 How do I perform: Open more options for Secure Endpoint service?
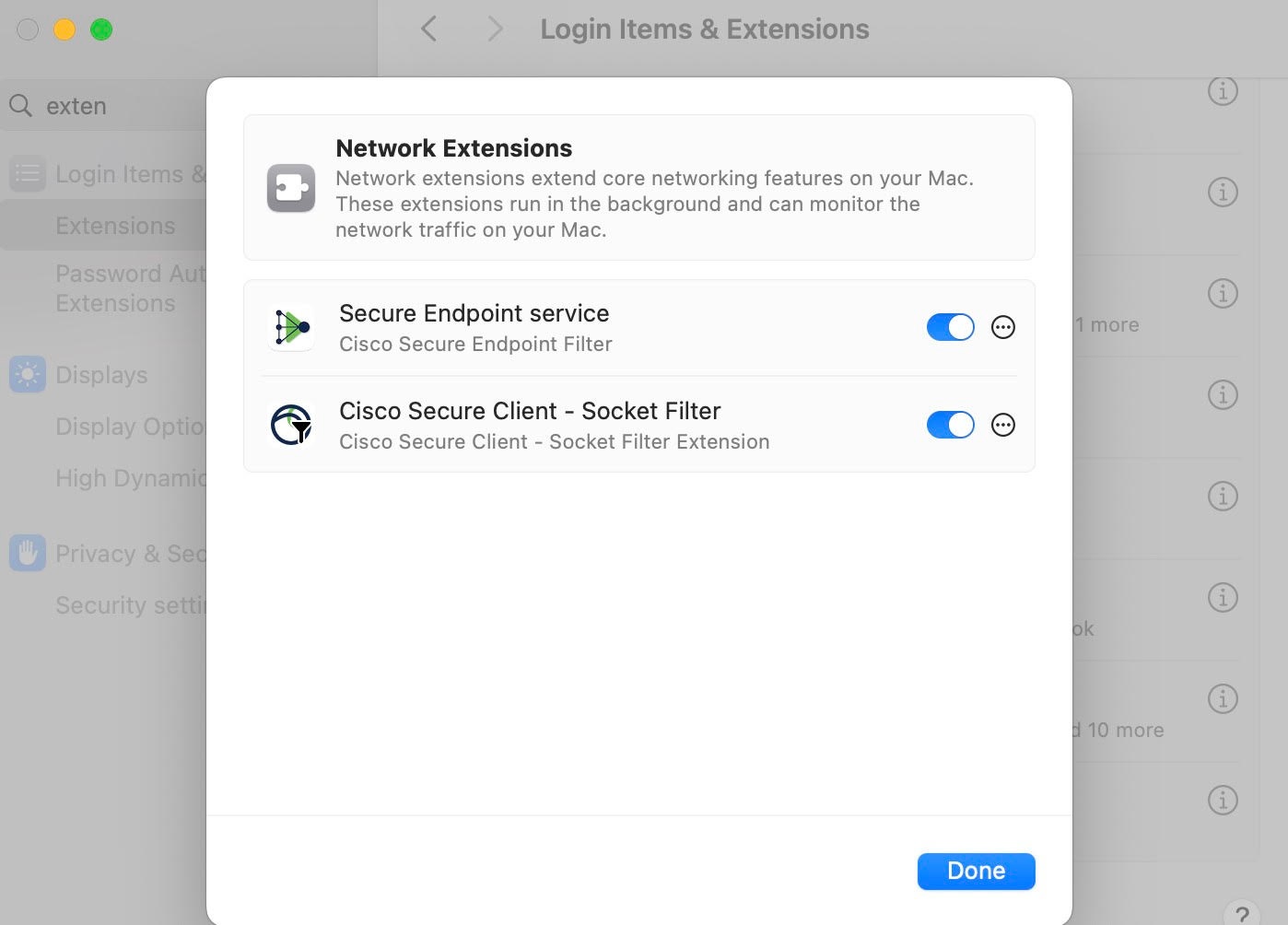coord(1003,327)
